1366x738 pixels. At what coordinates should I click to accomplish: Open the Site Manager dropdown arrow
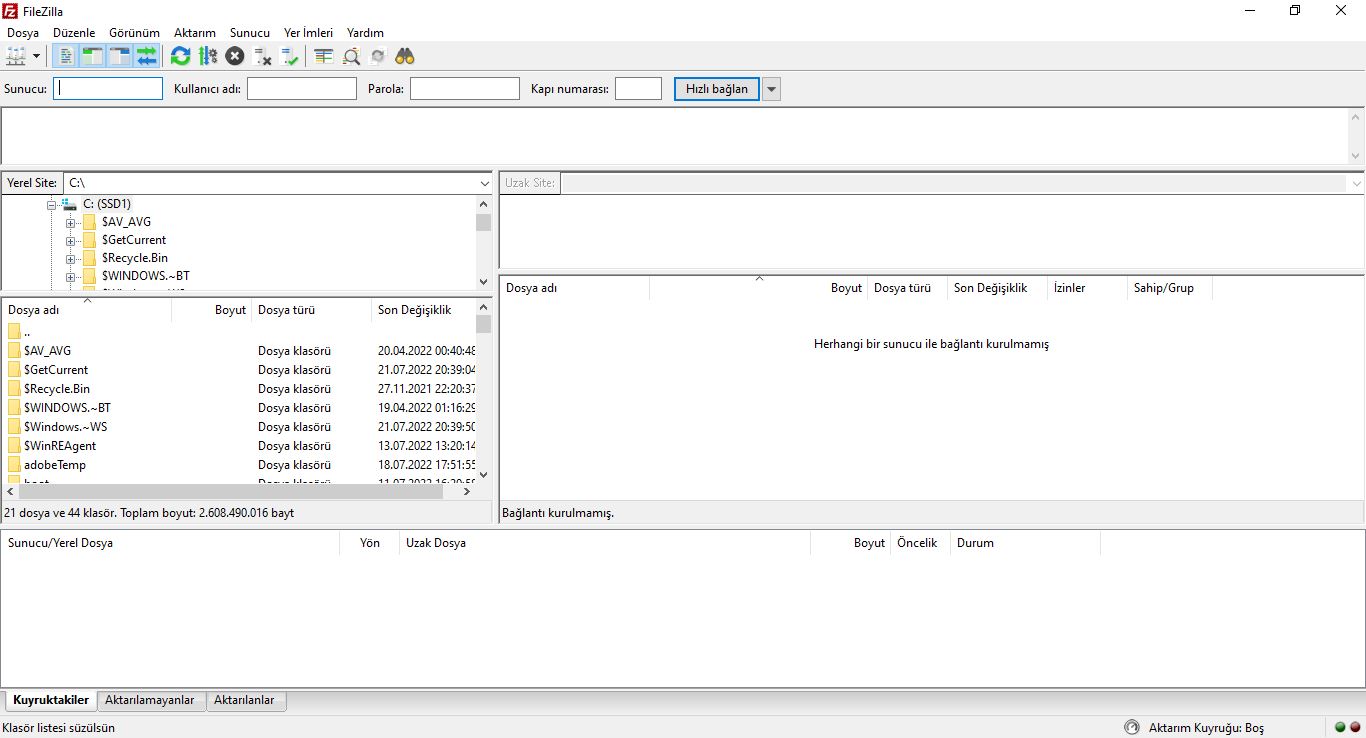37,56
